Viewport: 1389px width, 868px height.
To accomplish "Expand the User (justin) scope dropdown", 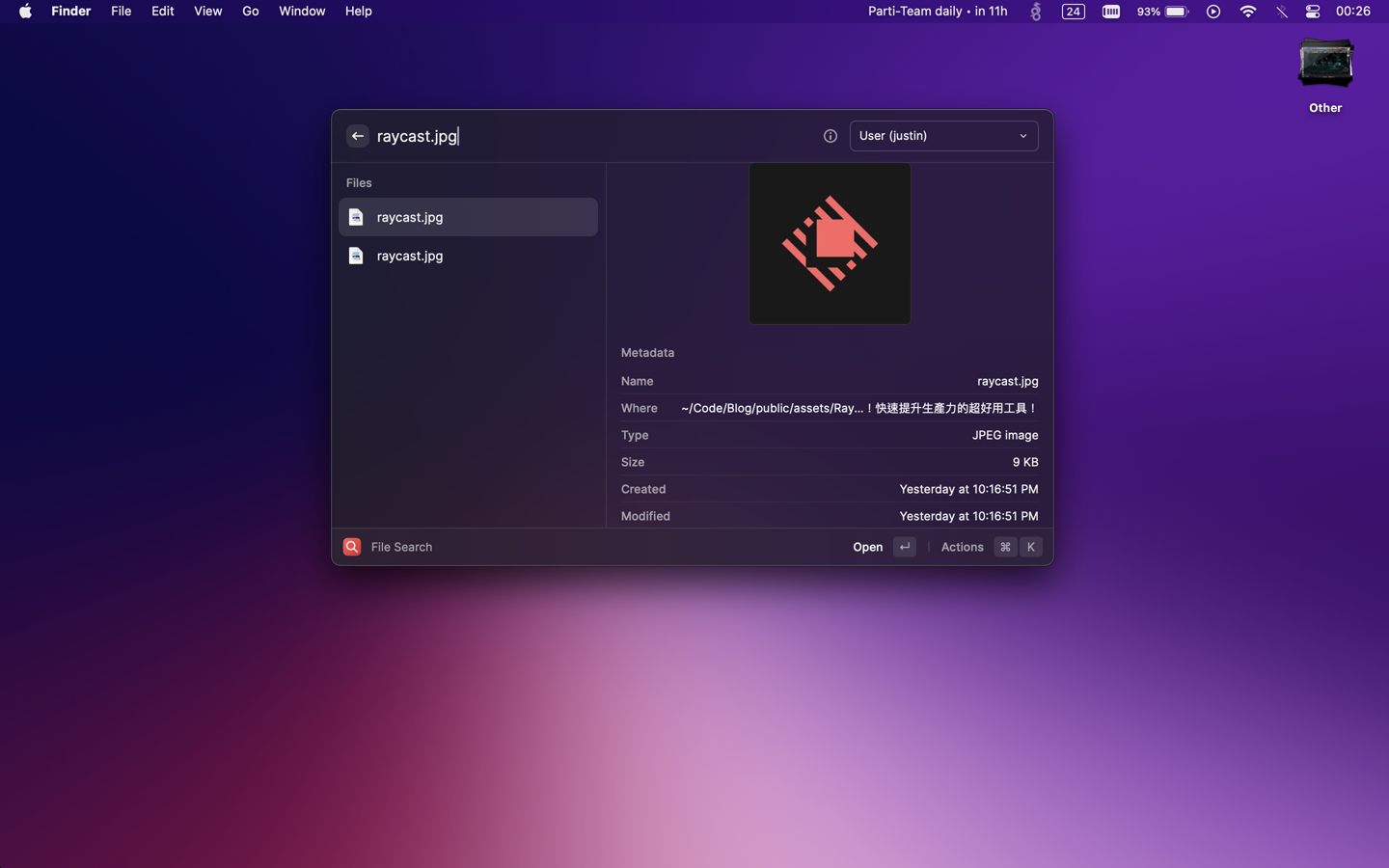I will click(942, 136).
